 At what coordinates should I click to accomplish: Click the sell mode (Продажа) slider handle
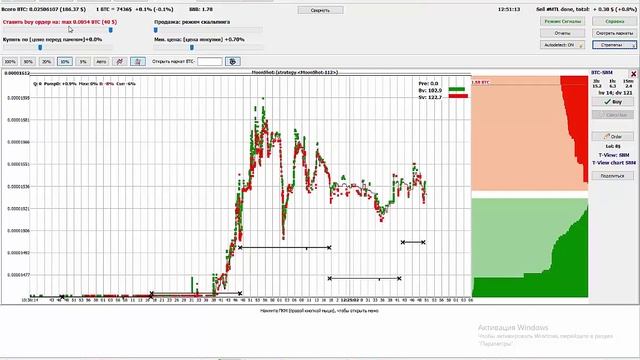(156, 30)
